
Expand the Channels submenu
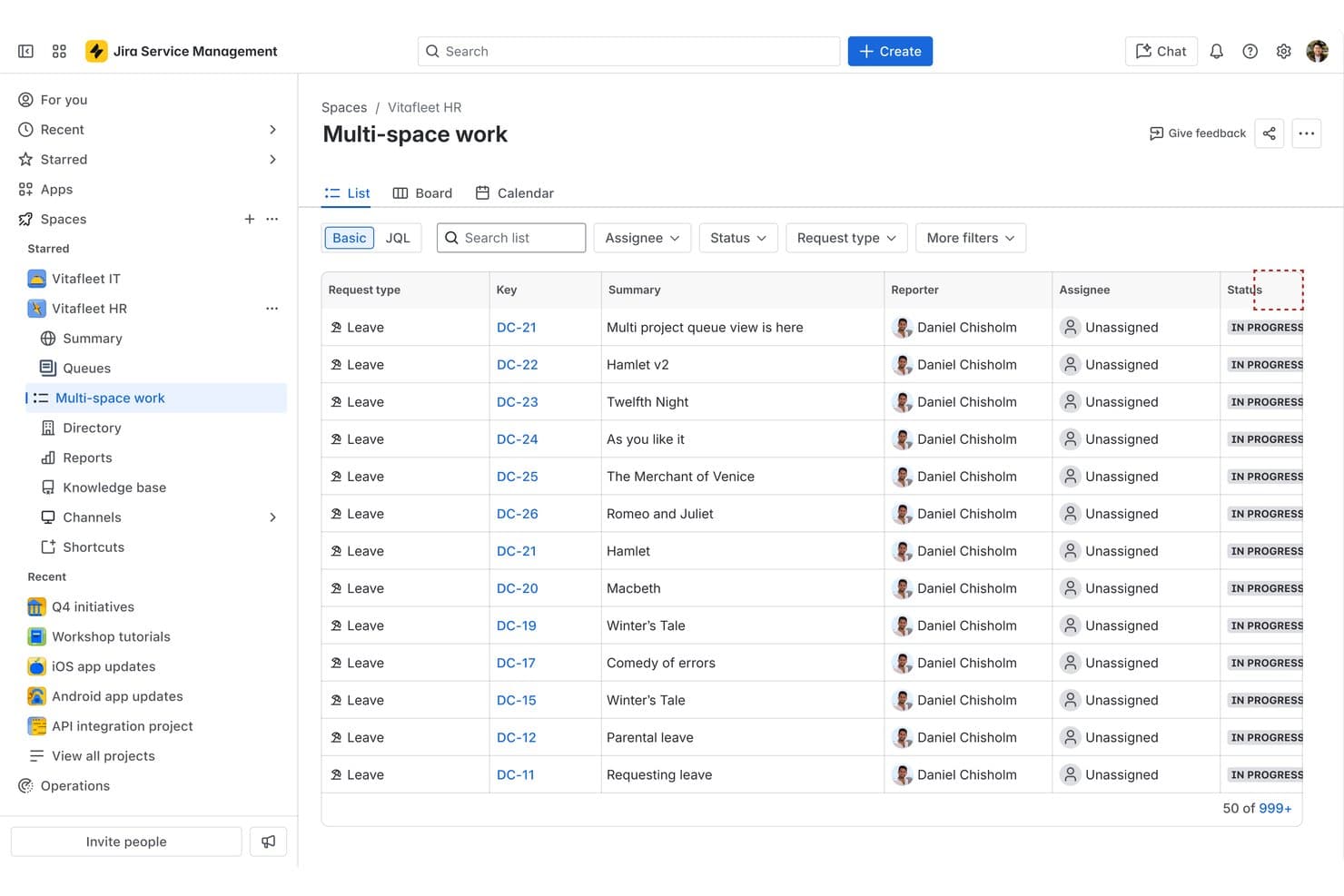coord(272,517)
